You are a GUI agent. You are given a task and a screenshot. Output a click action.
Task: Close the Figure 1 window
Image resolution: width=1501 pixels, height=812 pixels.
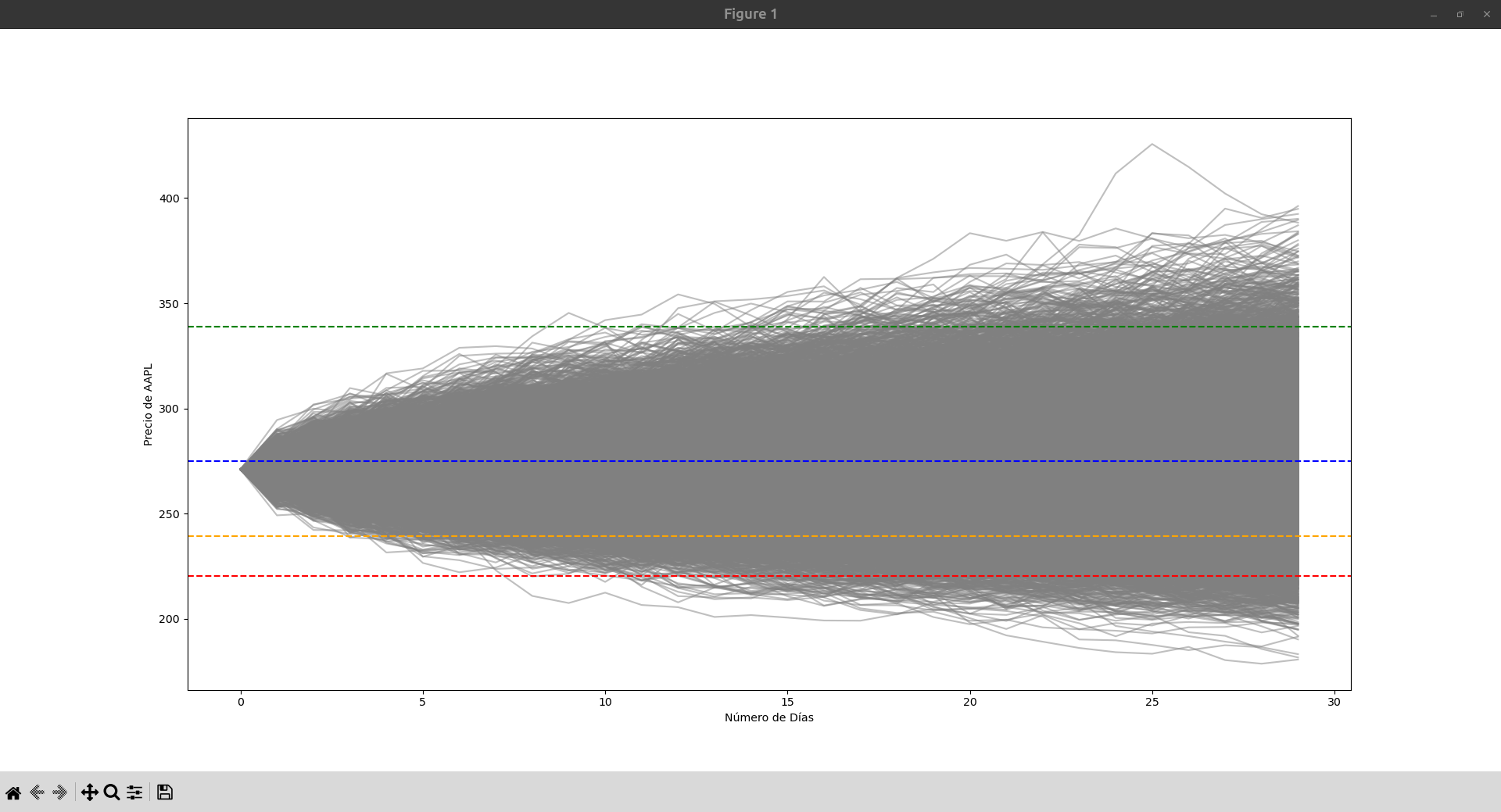(1486, 15)
